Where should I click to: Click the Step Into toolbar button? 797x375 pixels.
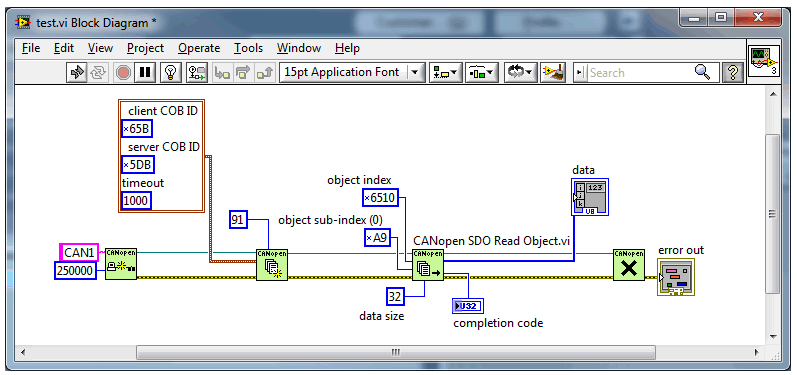[x=222, y=73]
